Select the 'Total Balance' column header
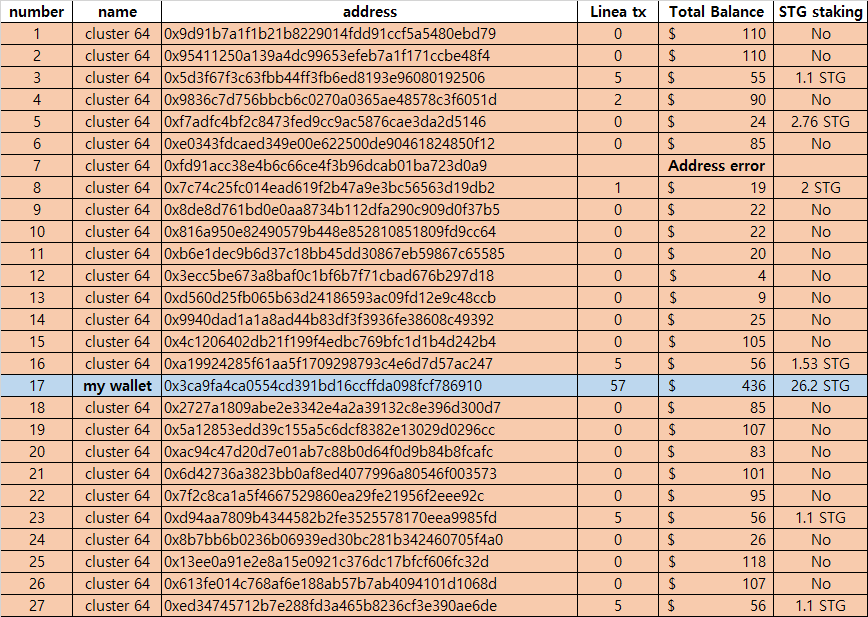The image size is (868, 617). 716,12
